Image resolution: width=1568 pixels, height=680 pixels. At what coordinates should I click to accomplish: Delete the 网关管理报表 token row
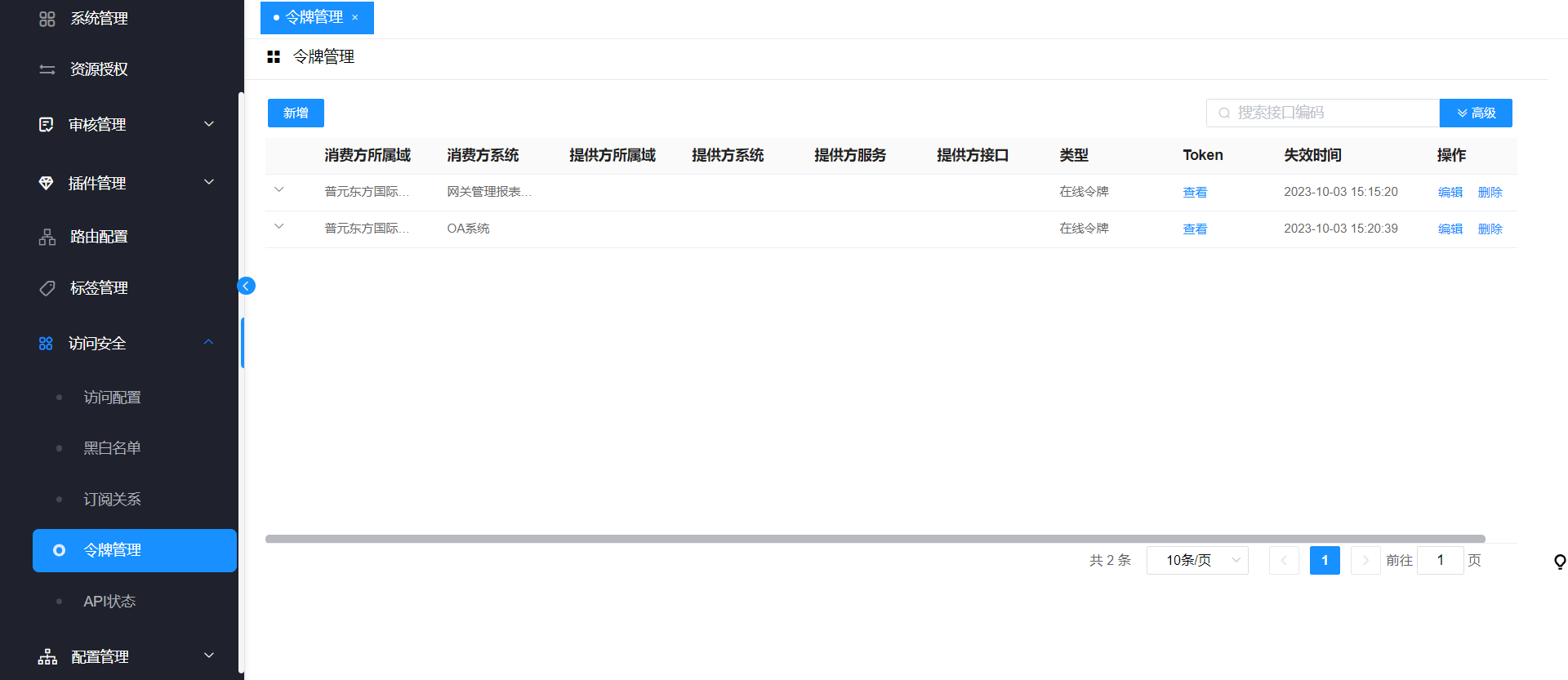tap(1490, 193)
